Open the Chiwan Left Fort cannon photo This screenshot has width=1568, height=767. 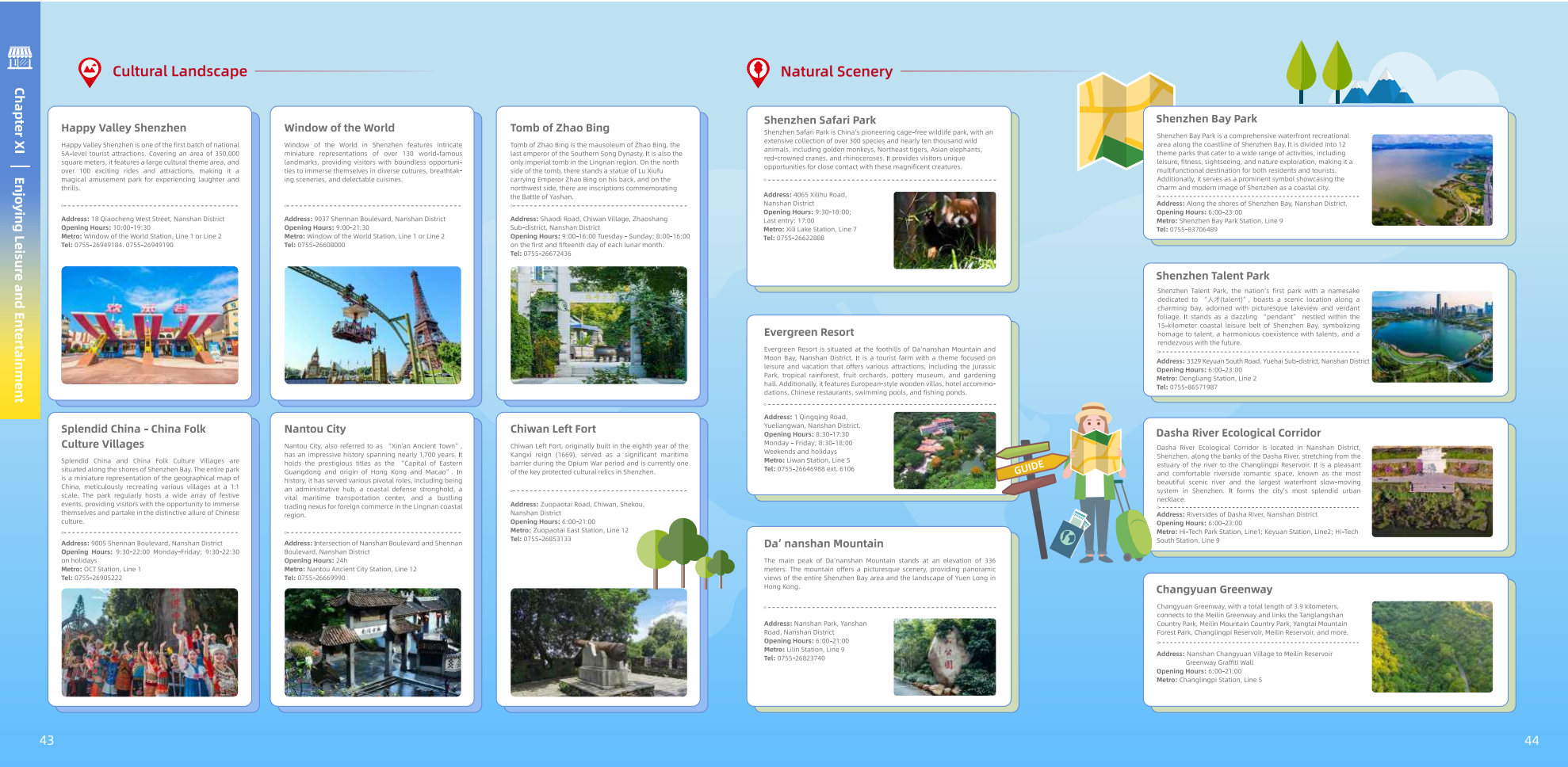coord(599,643)
